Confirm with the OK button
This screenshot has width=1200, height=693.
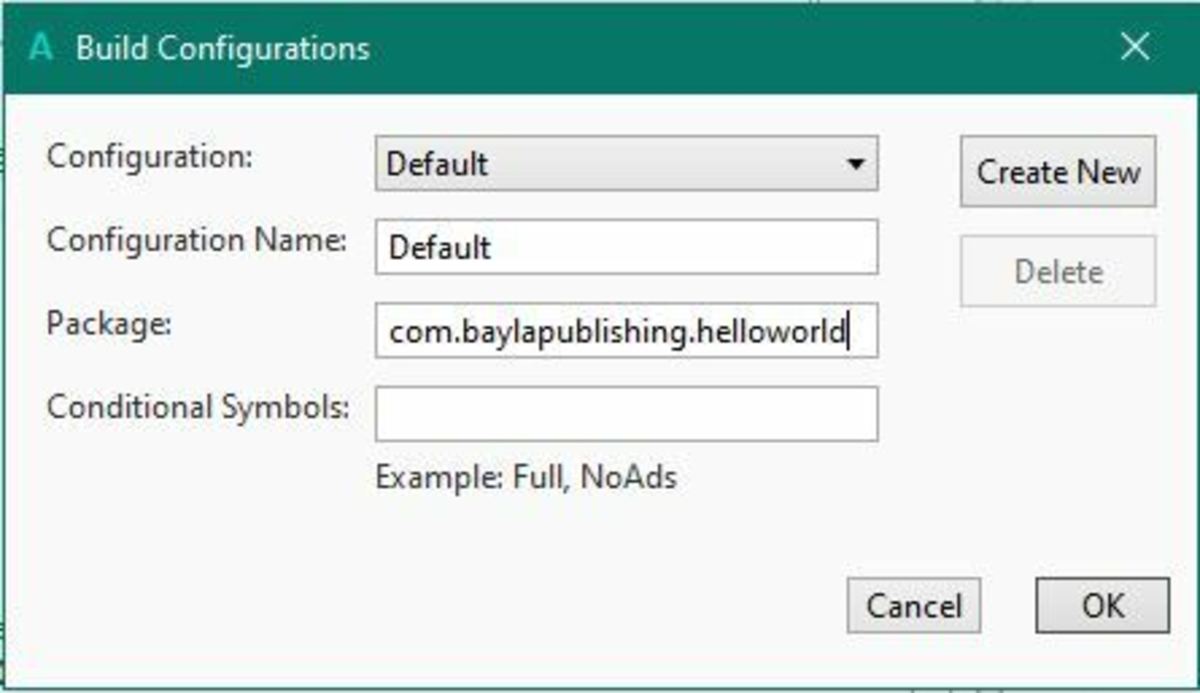click(x=1100, y=606)
